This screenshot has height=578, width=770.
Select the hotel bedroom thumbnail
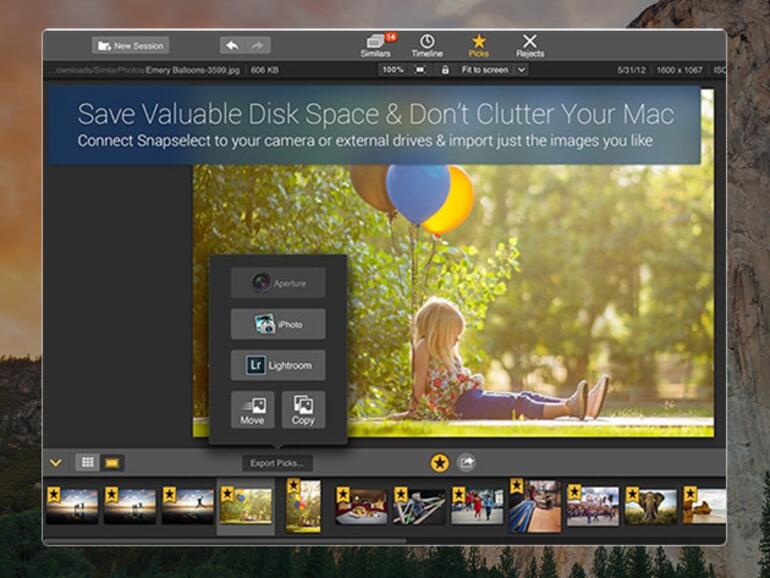click(361, 507)
